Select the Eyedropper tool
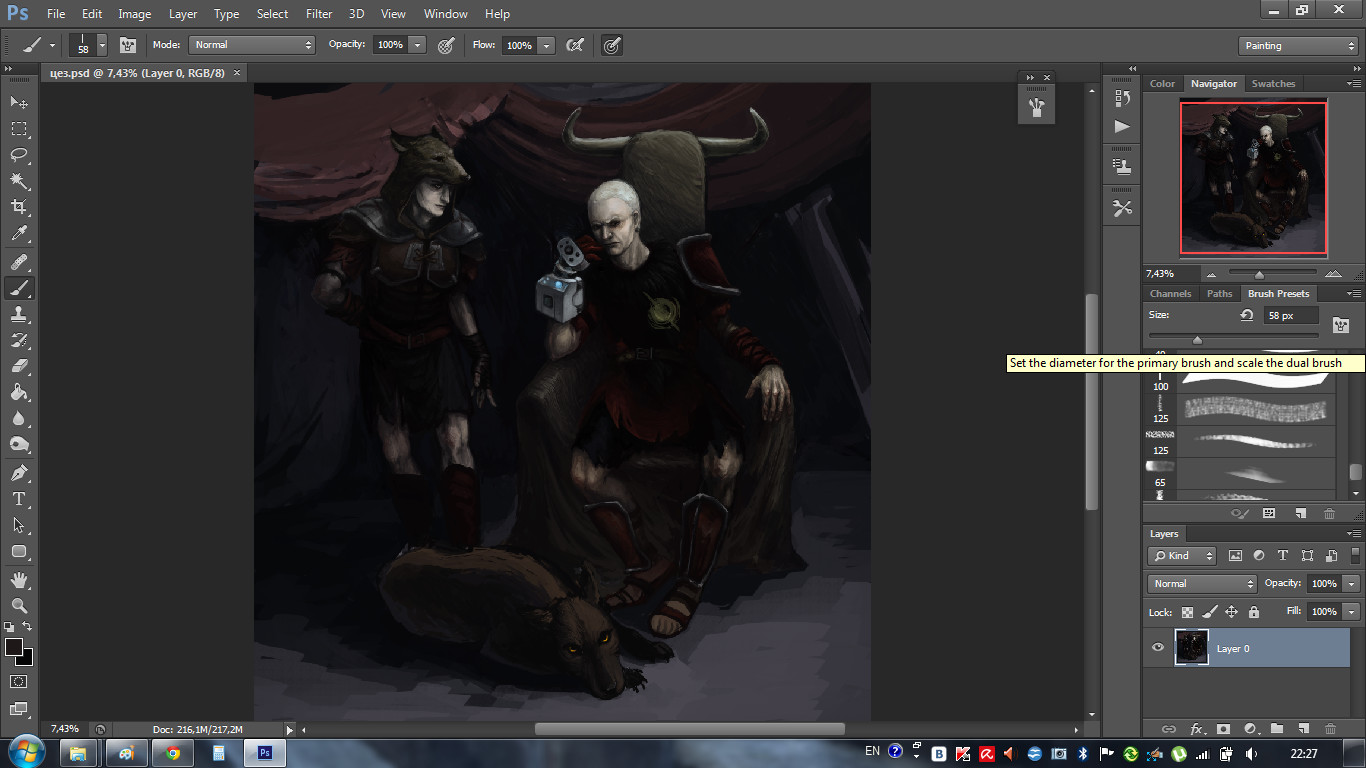Viewport: 1366px width, 768px height. tap(19, 234)
